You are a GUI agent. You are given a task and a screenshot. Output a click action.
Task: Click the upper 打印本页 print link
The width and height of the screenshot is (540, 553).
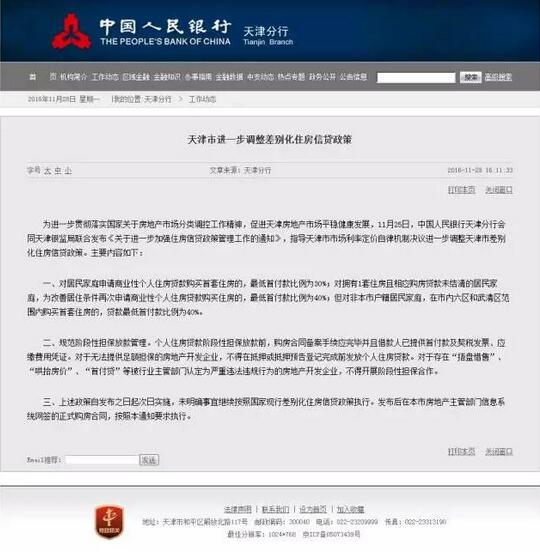[461, 190]
